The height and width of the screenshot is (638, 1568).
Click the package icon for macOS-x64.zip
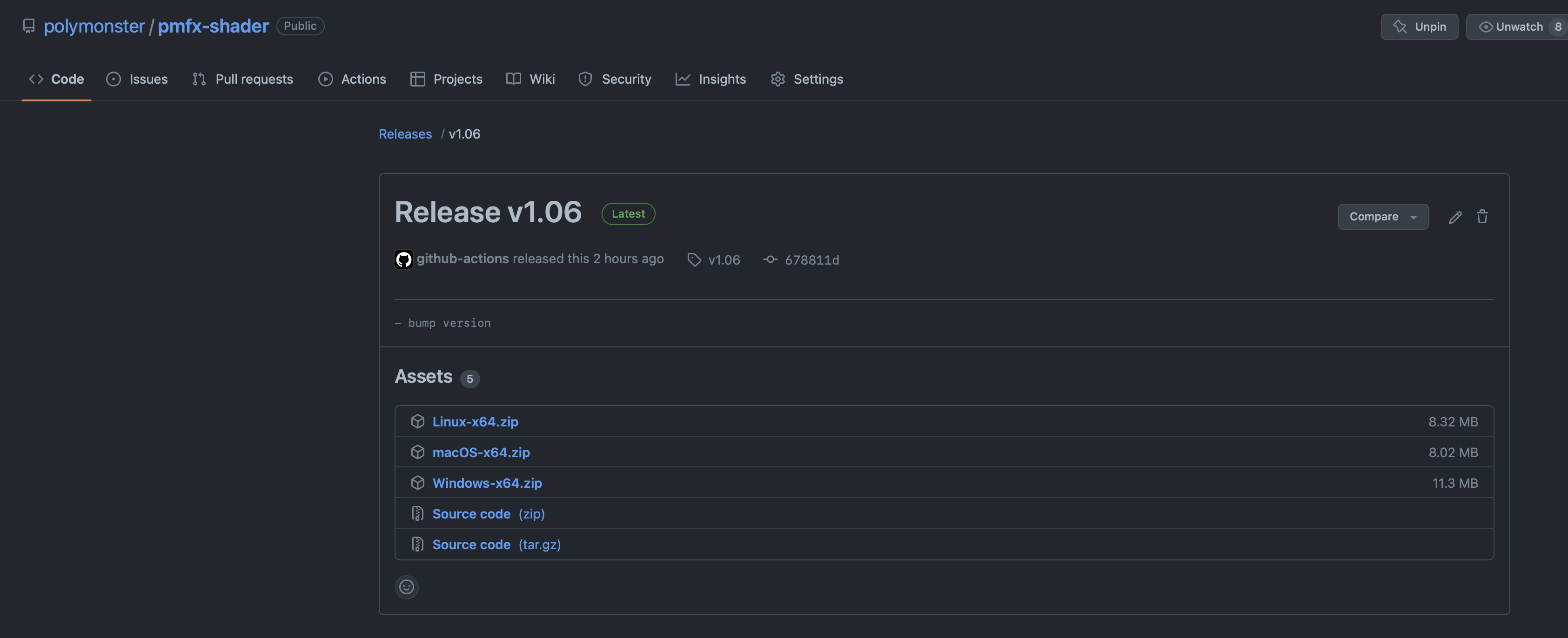417,452
